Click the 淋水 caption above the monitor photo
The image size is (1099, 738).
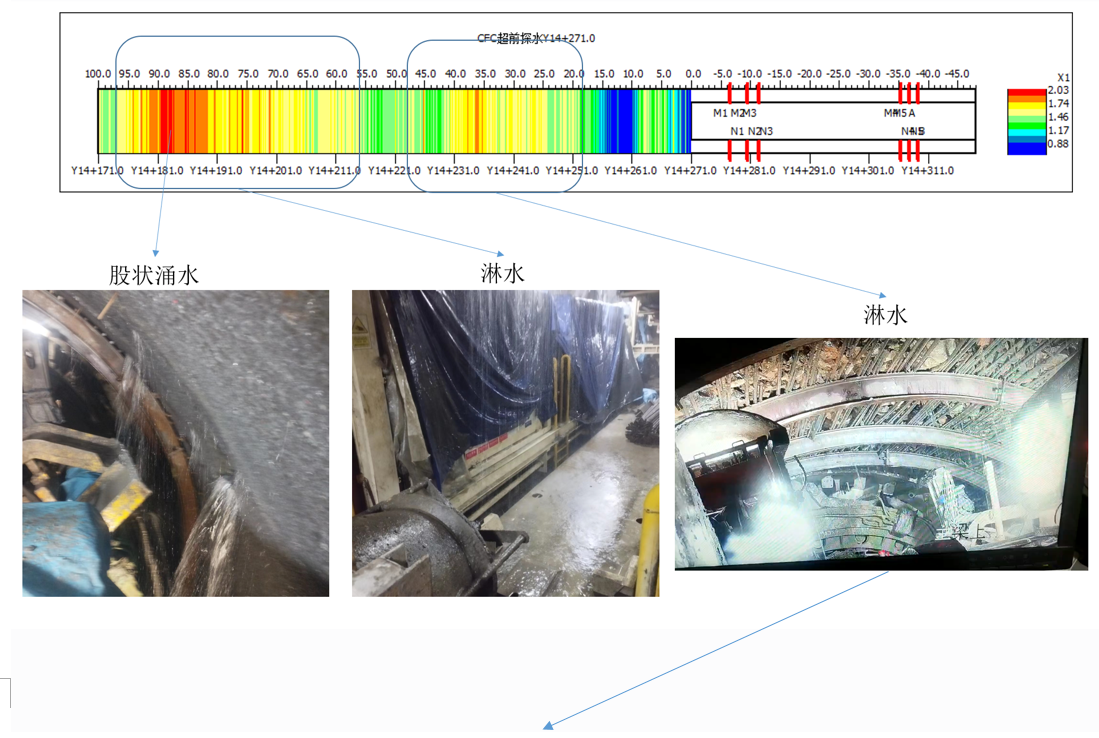pyautogui.click(x=885, y=315)
